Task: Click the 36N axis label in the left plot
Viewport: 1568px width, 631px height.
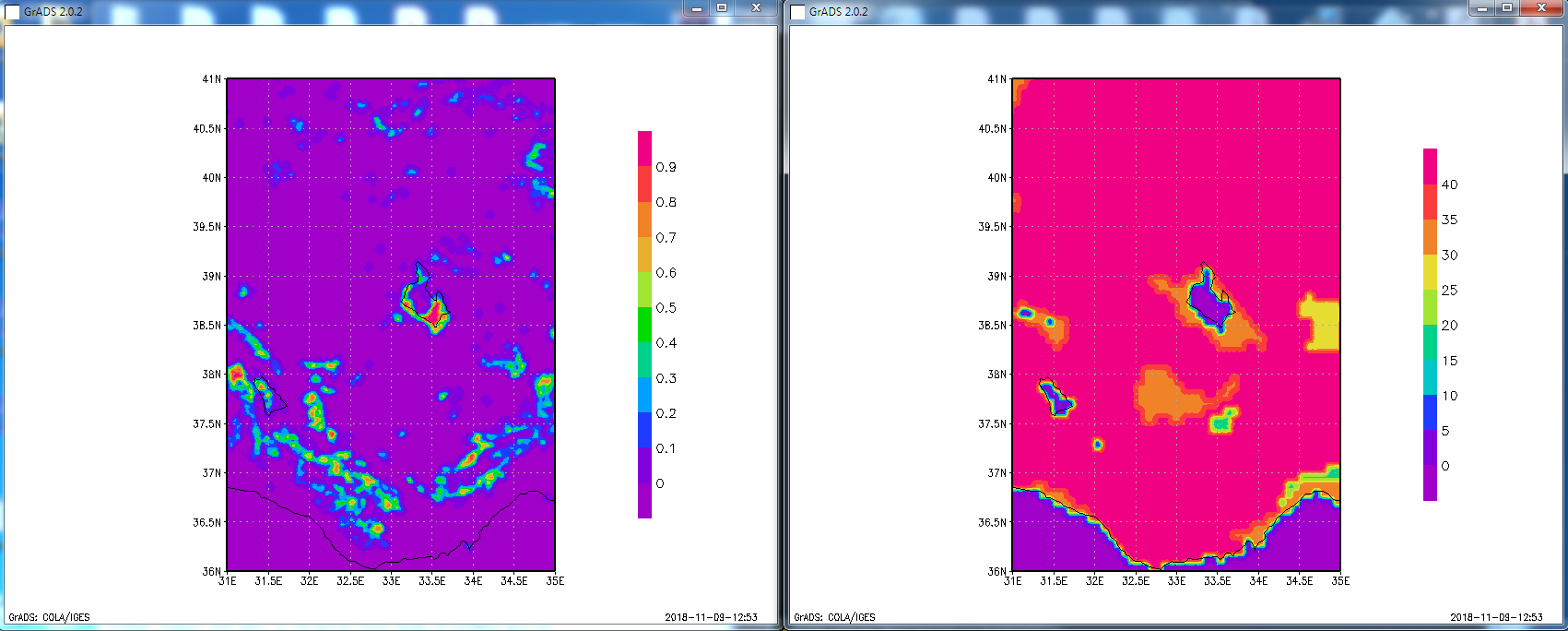Action: point(212,571)
